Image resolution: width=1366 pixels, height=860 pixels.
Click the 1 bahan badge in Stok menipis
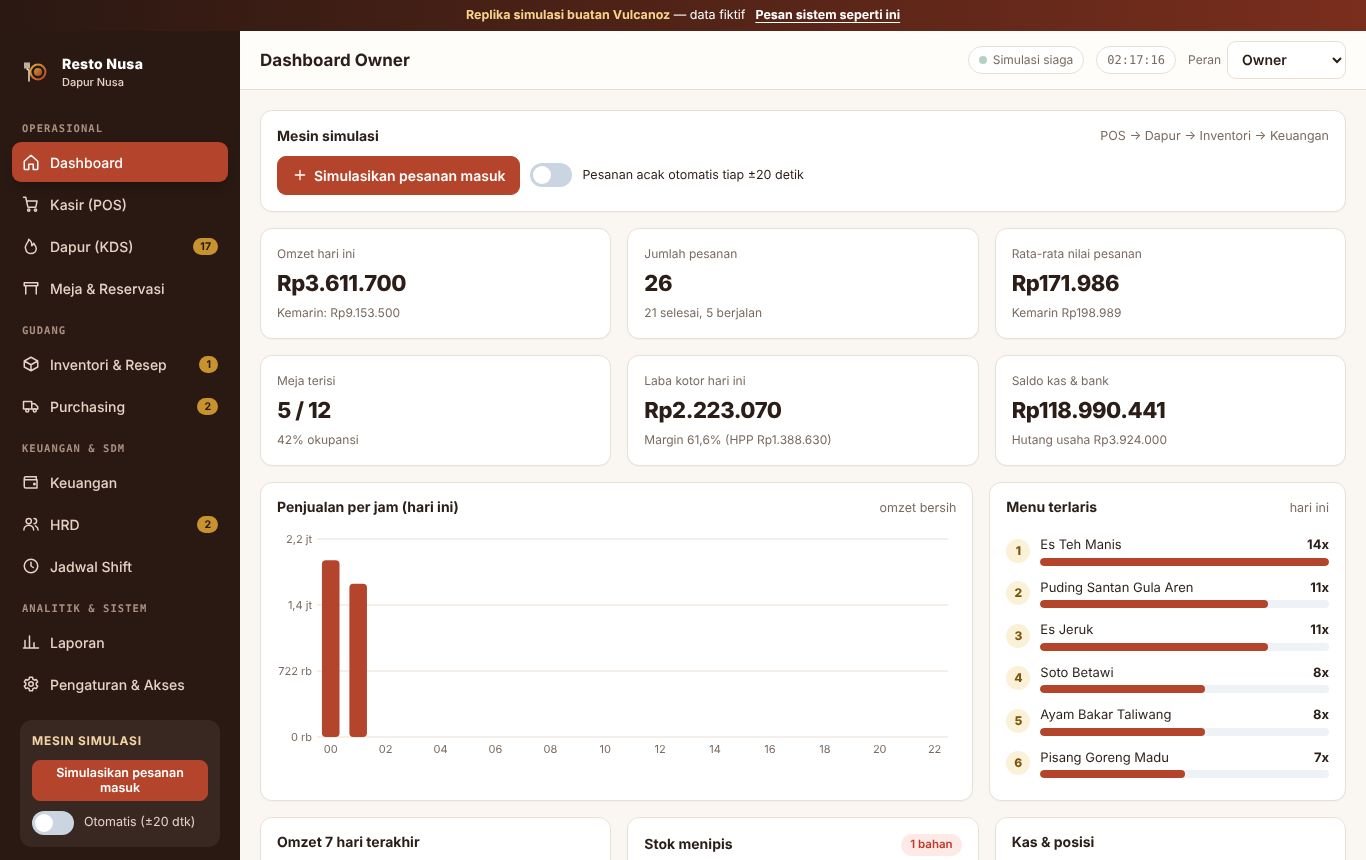tap(931, 844)
